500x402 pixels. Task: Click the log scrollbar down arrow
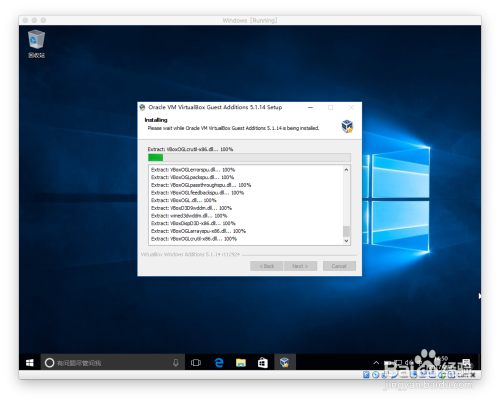(346, 240)
